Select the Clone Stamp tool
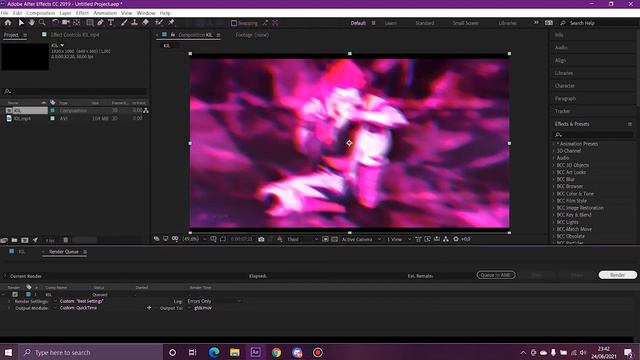Viewport: 640px width, 360px height. point(134,23)
